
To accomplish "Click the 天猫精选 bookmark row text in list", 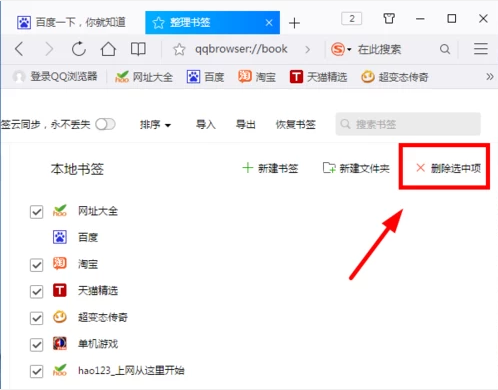I will (x=98, y=291).
